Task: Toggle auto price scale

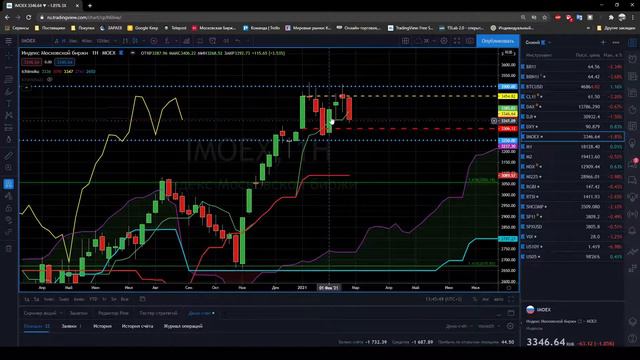Action: click(498, 300)
